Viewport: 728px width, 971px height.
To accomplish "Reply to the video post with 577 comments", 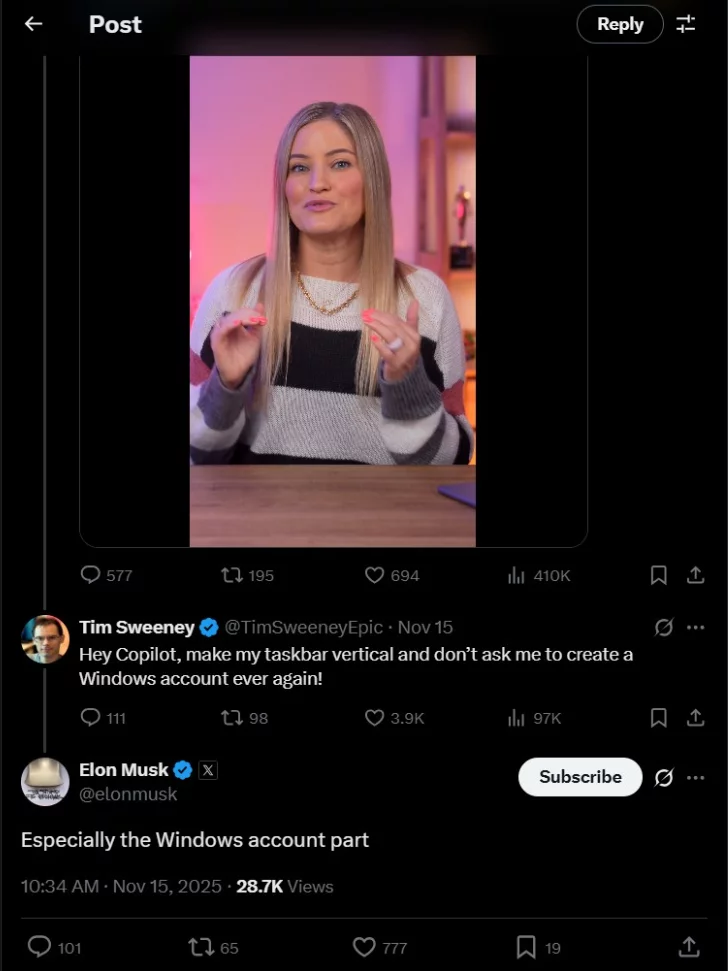I will coord(91,575).
